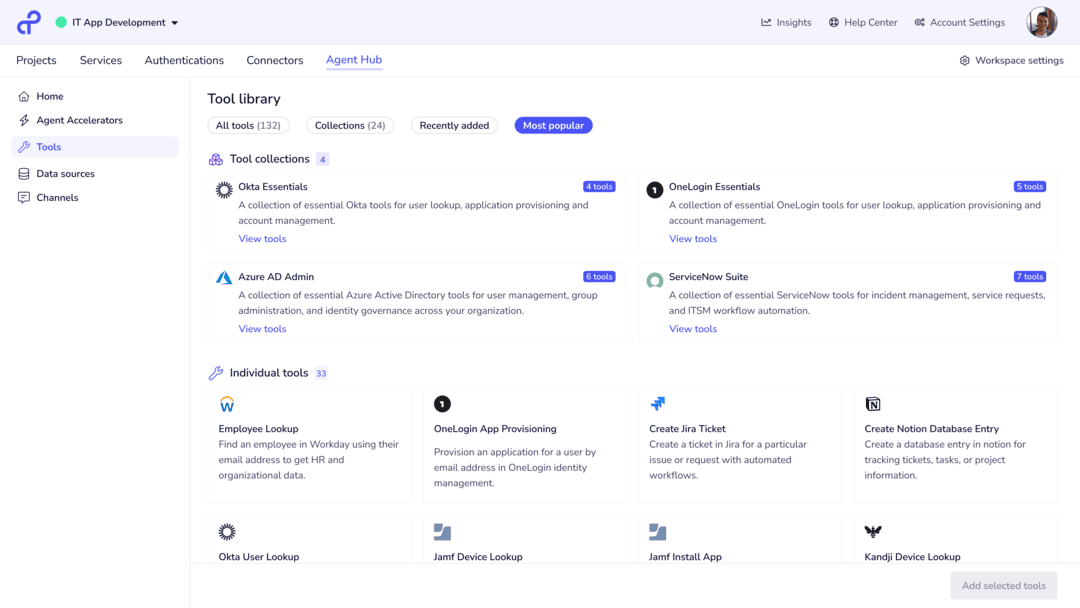
Task: Click the ServiceNow Suite logo icon
Action: coord(654,280)
